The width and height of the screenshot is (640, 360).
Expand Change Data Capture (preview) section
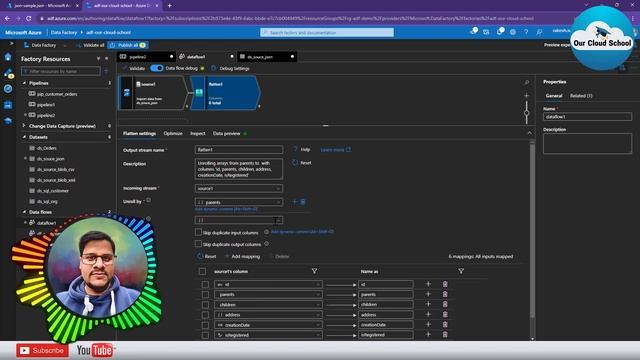tap(24, 126)
